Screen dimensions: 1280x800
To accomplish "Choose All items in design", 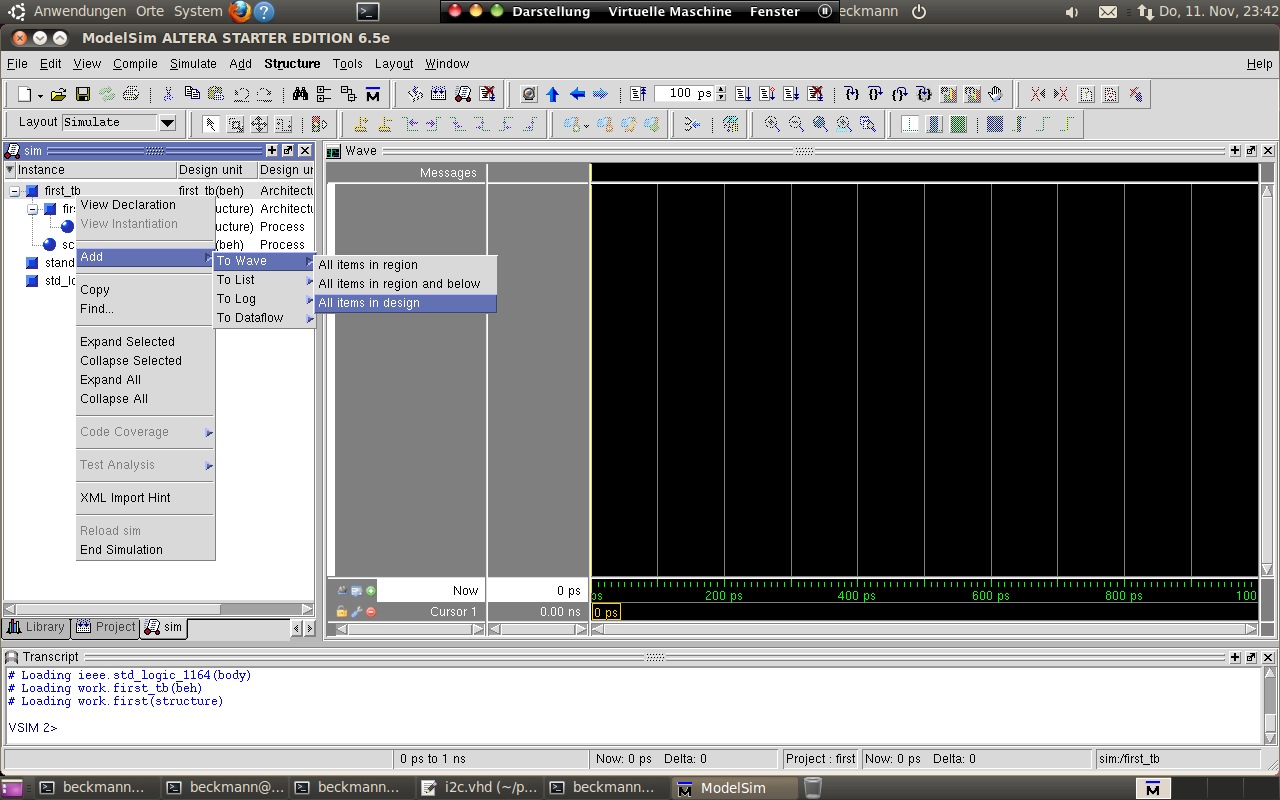I will [405, 303].
